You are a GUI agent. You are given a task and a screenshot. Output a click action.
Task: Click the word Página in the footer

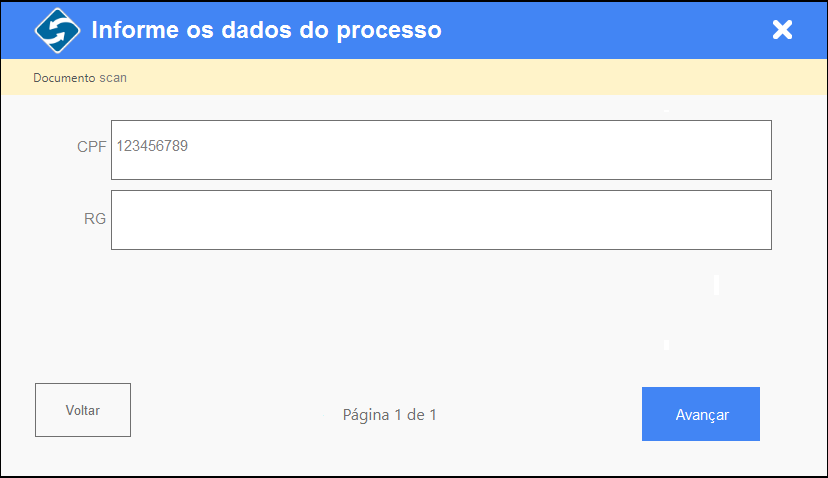pos(366,415)
